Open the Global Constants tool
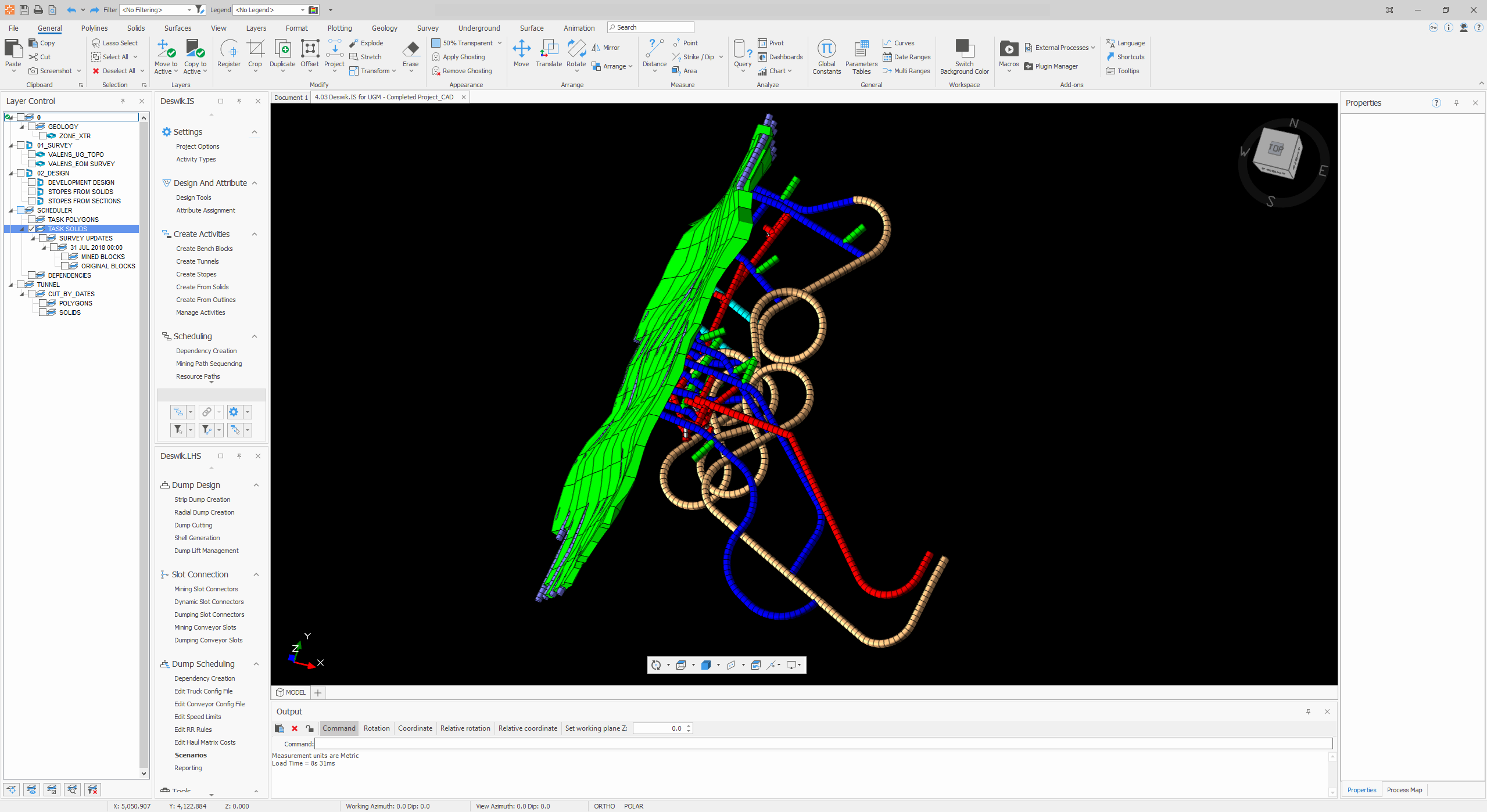 826,49
